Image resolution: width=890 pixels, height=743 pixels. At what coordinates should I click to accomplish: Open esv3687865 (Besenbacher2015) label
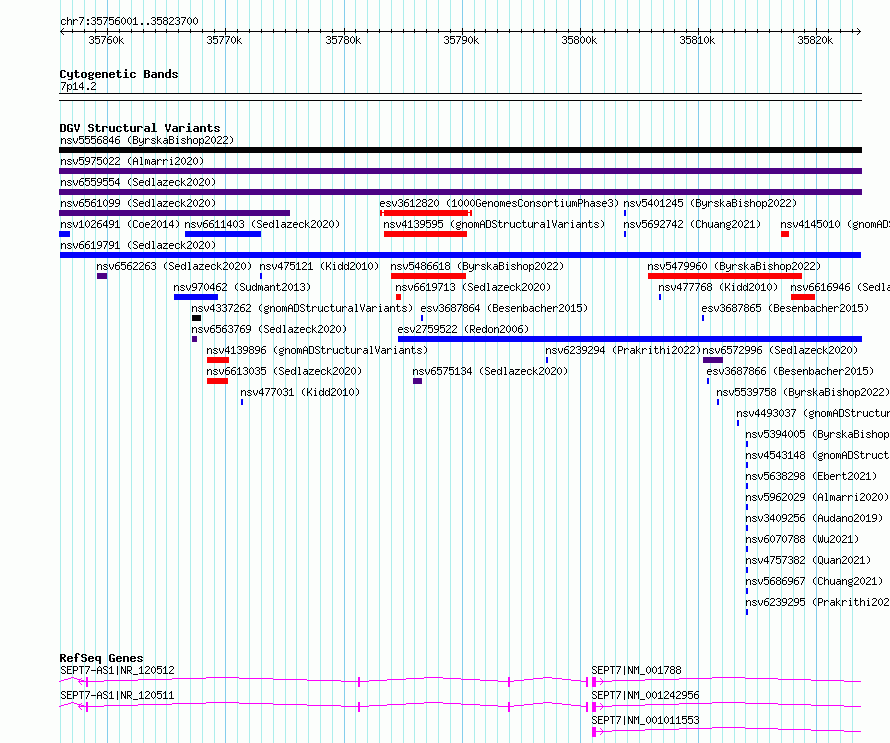(x=785, y=308)
